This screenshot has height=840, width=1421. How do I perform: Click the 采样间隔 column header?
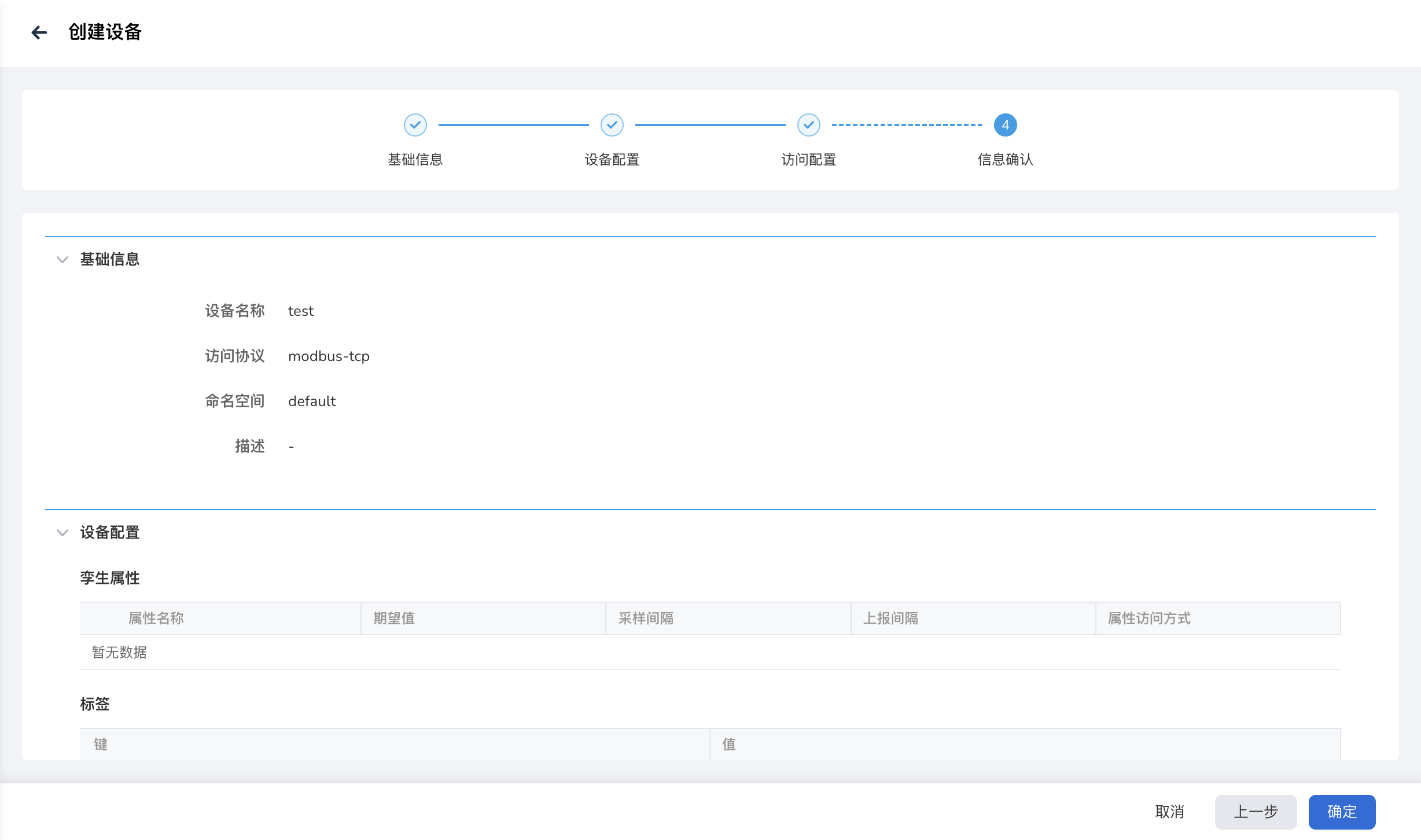tap(646, 618)
